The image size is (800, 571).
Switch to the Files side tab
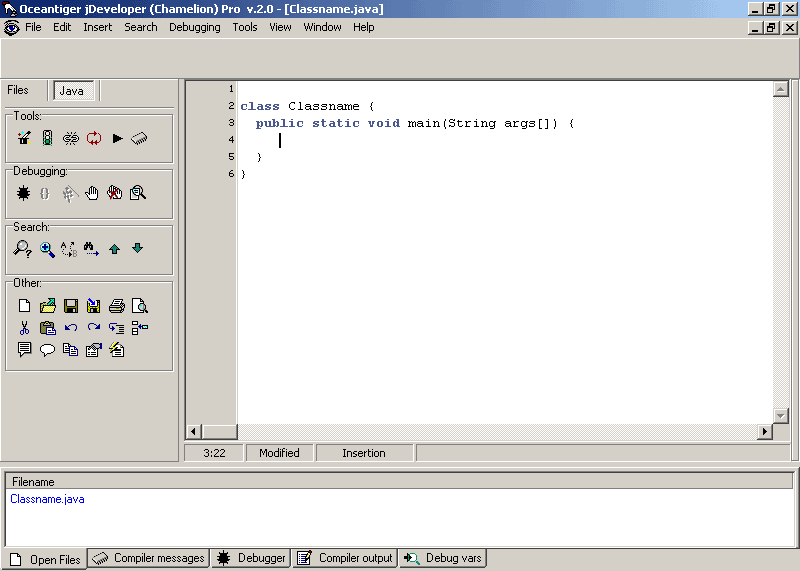point(18,90)
